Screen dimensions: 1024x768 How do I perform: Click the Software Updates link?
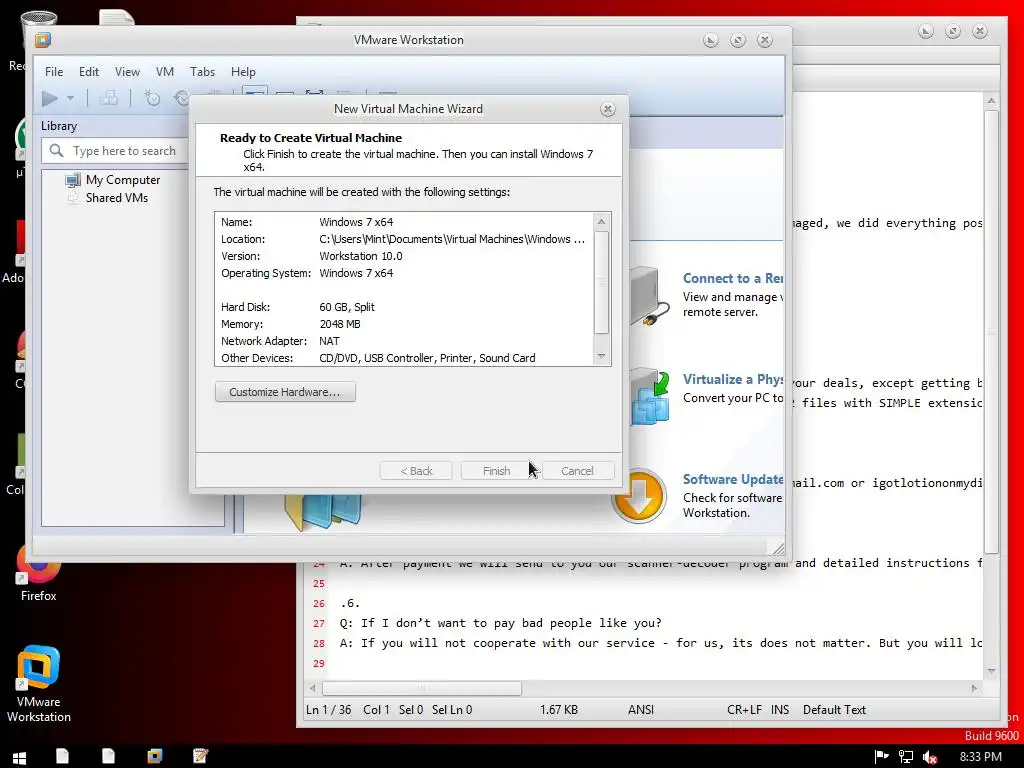[733, 479]
